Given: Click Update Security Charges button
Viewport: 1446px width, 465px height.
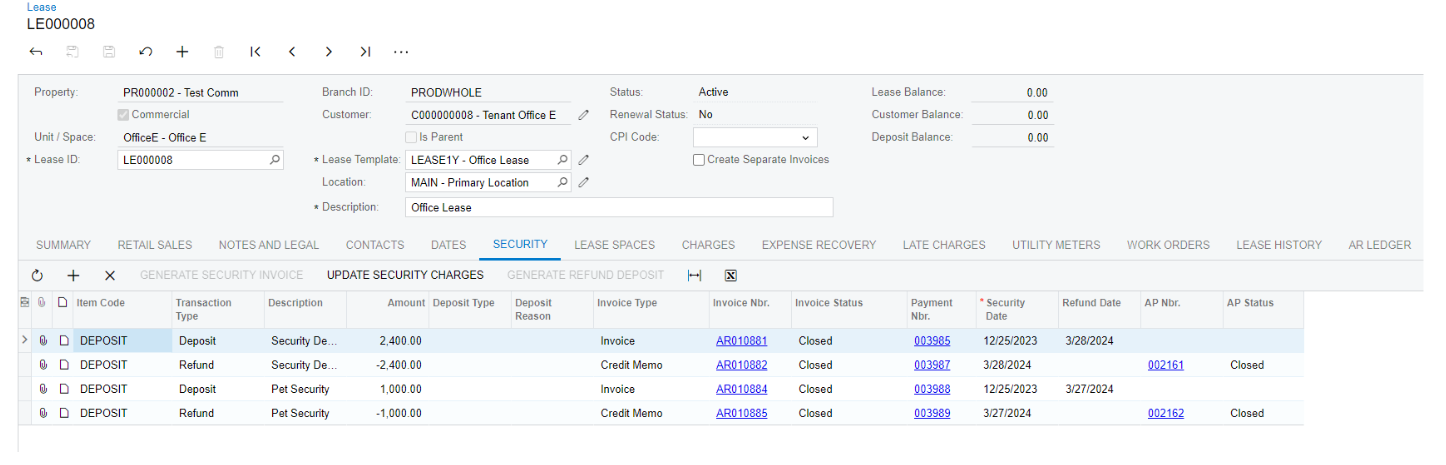Looking at the screenshot, I should coord(405,275).
